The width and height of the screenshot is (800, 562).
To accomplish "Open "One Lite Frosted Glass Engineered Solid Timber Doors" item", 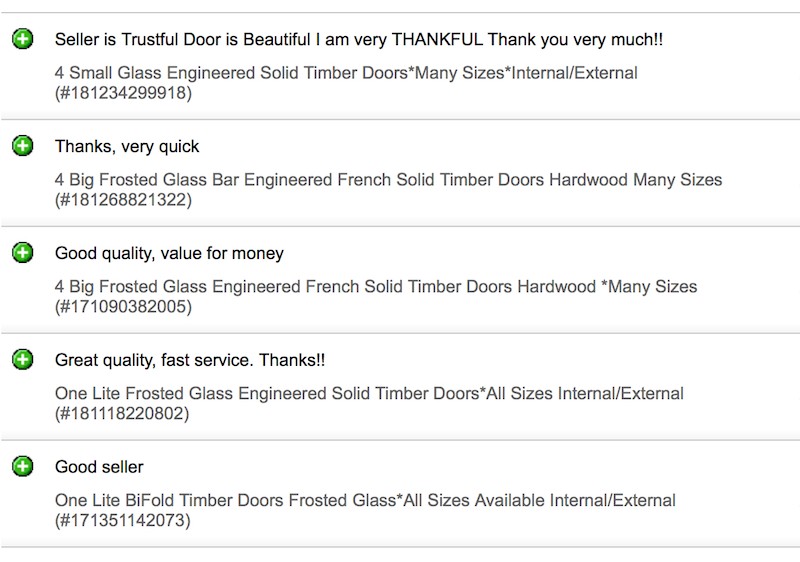I will 369,393.
